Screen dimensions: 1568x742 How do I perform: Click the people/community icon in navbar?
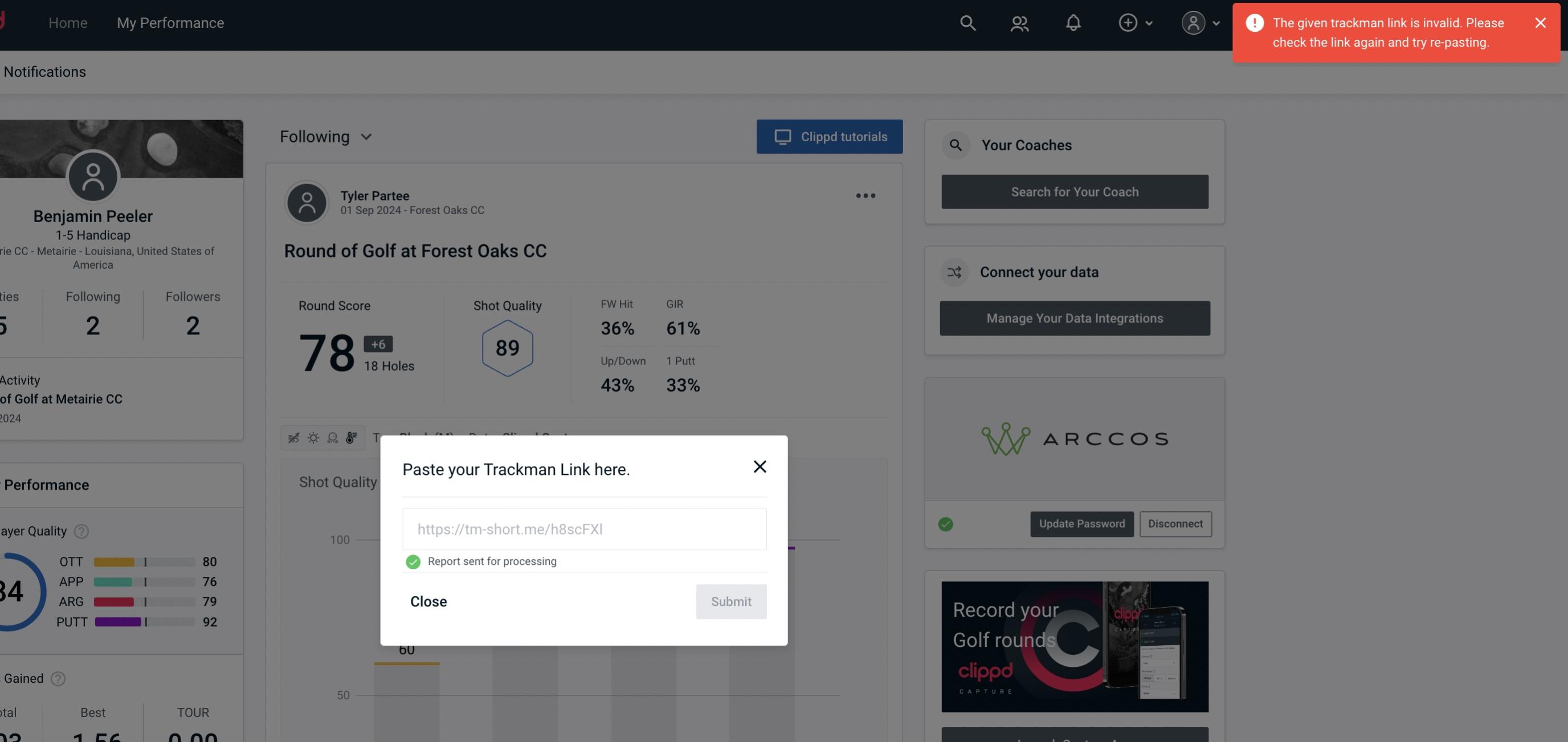pyautogui.click(x=1018, y=22)
